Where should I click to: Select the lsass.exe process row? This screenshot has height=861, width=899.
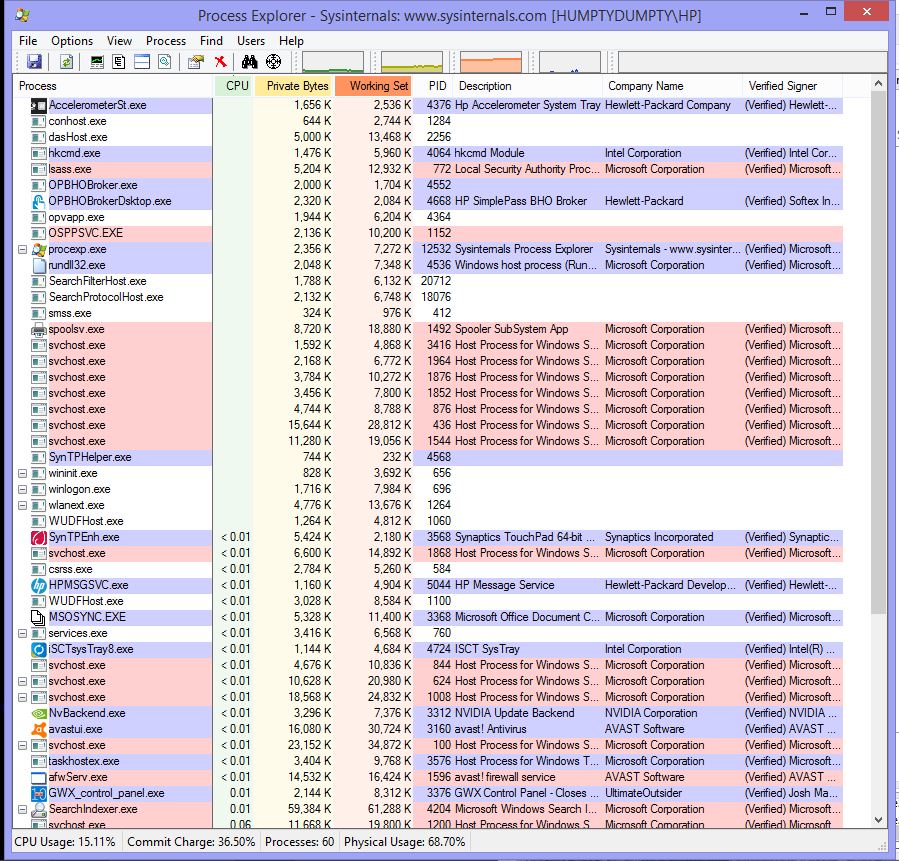click(430, 170)
